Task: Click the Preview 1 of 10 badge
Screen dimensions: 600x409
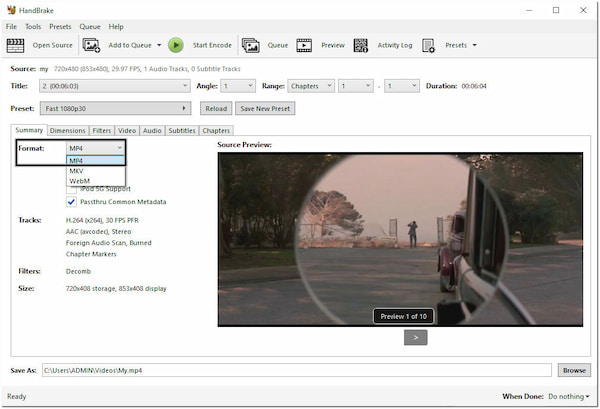Action: (404, 316)
